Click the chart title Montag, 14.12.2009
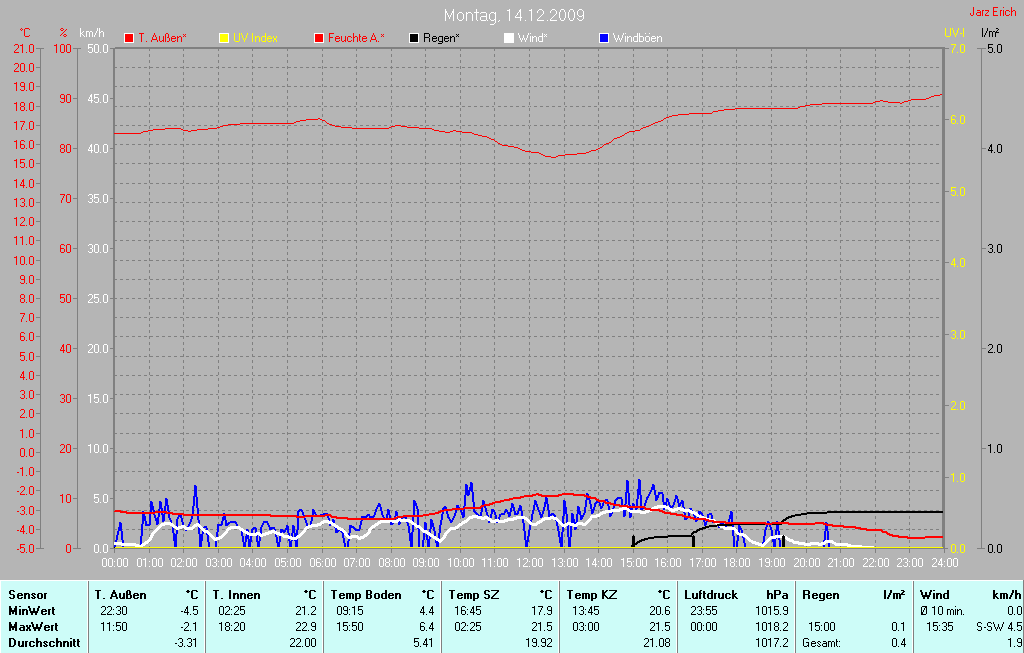 click(515, 15)
